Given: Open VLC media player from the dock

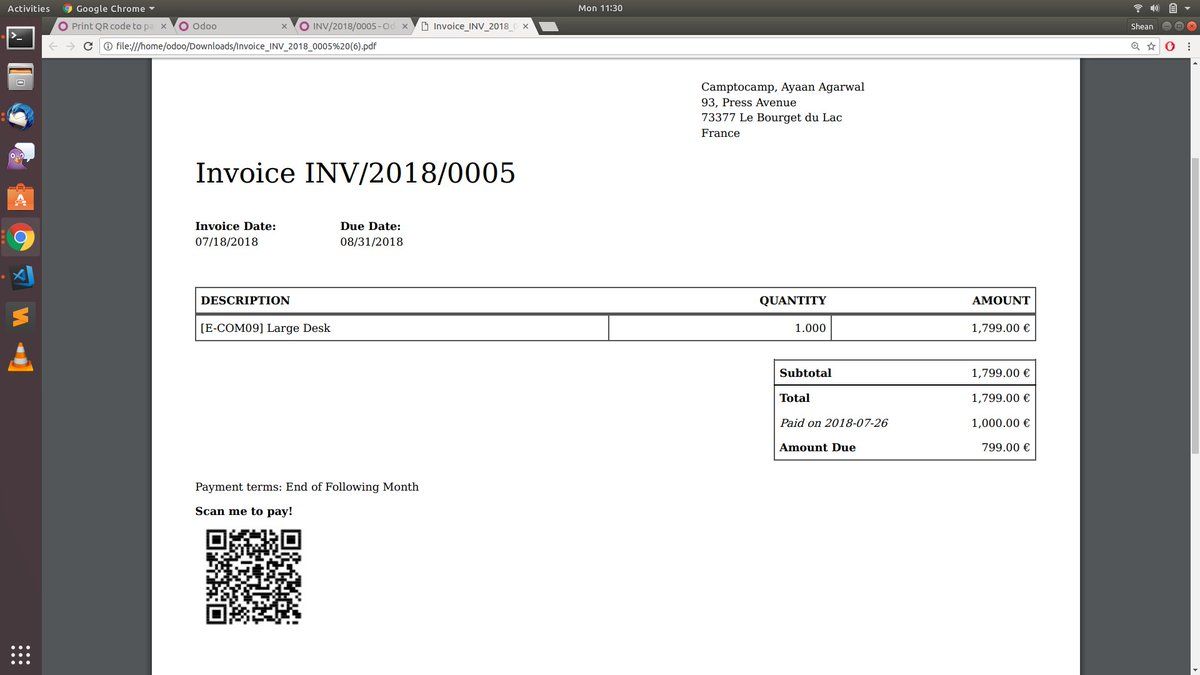Looking at the screenshot, I should [x=21, y=357].
